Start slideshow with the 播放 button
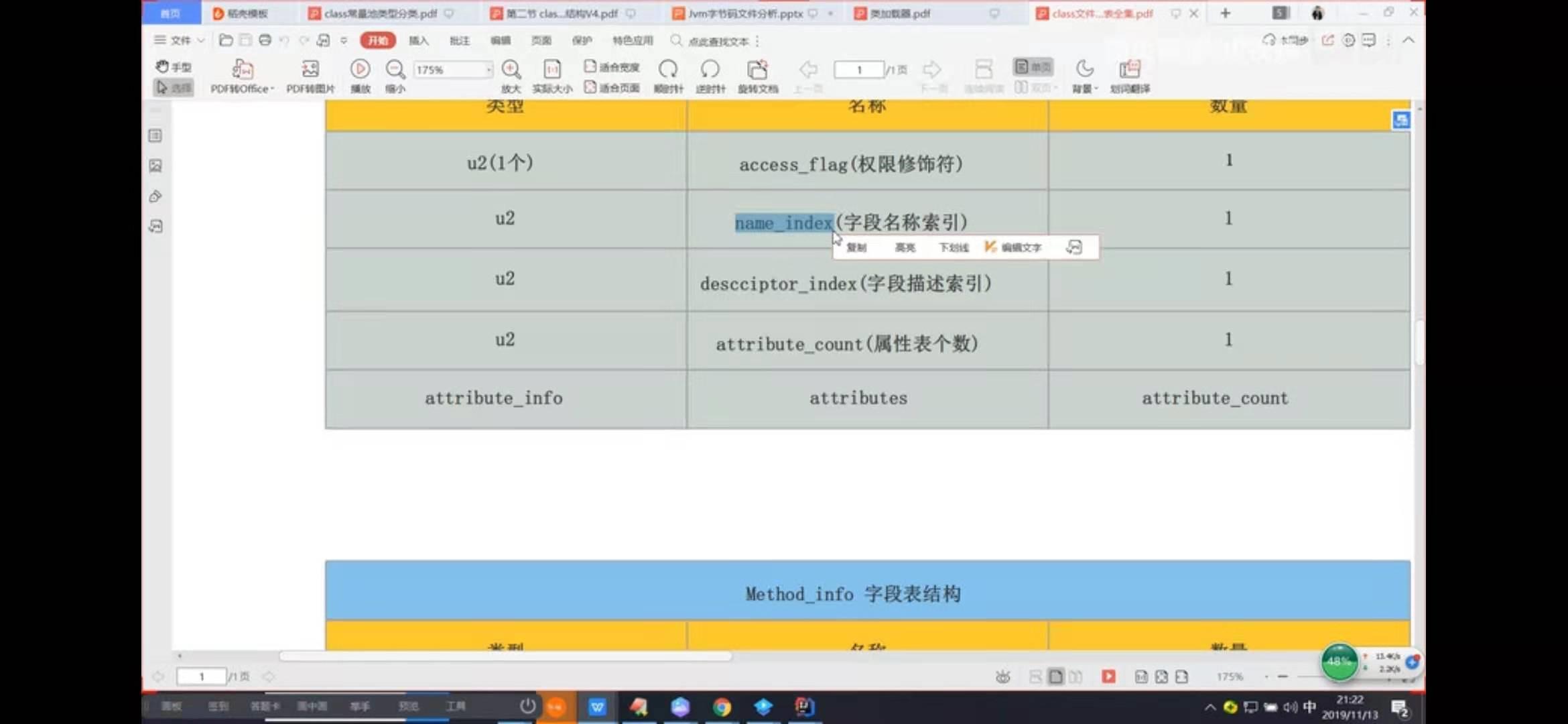Screen dimensions: 1568x724 [x=361, y=77]
